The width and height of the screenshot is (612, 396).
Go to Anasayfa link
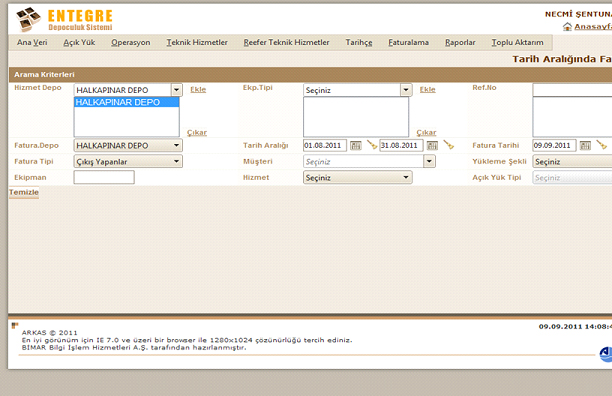593,27
